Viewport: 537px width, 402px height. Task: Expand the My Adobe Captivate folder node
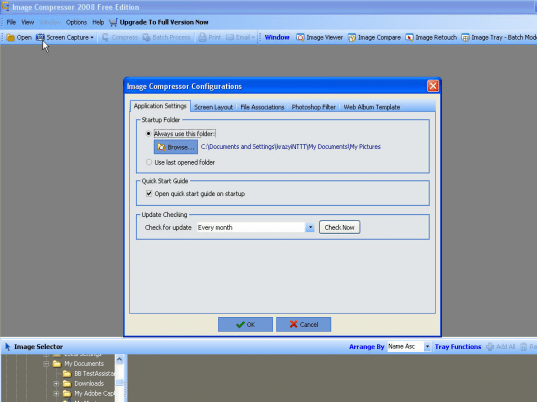point(57,393)
